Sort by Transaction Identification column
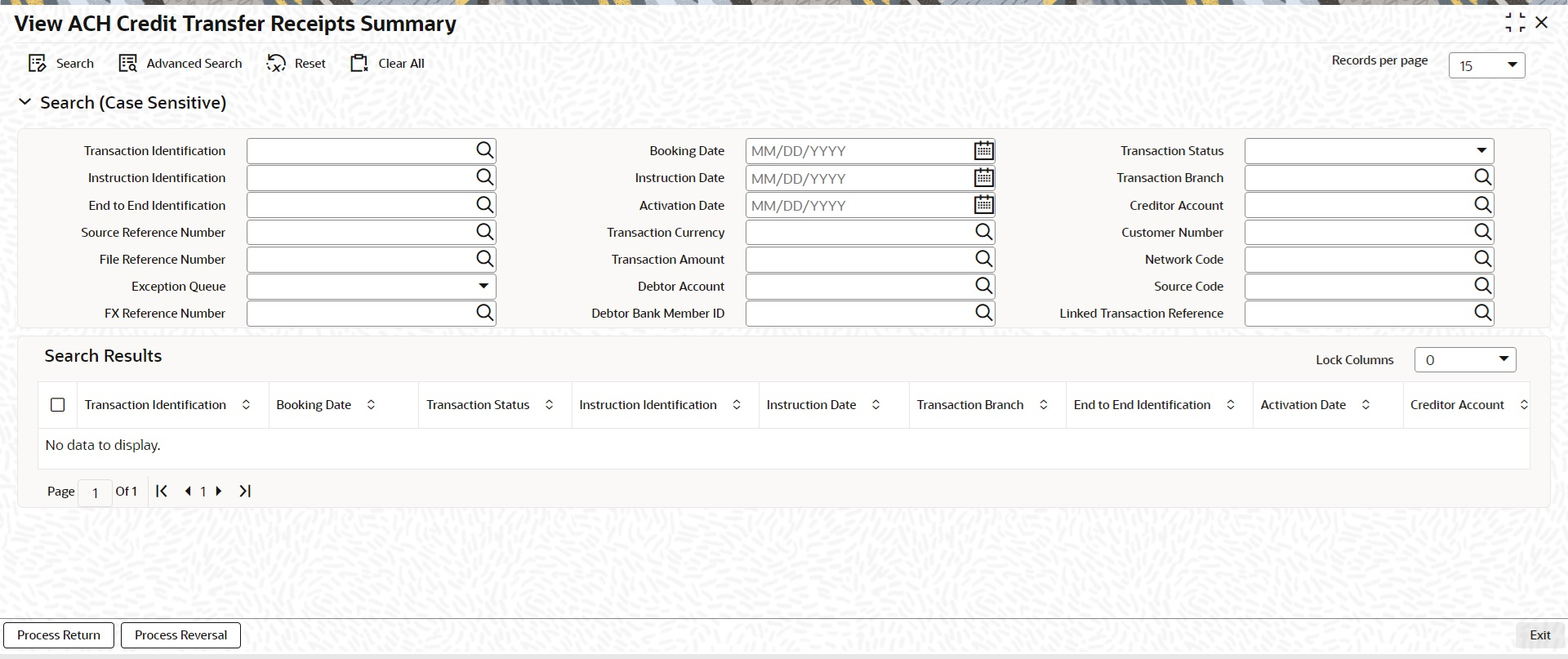The image size is (1568, 659). point(246,405)
